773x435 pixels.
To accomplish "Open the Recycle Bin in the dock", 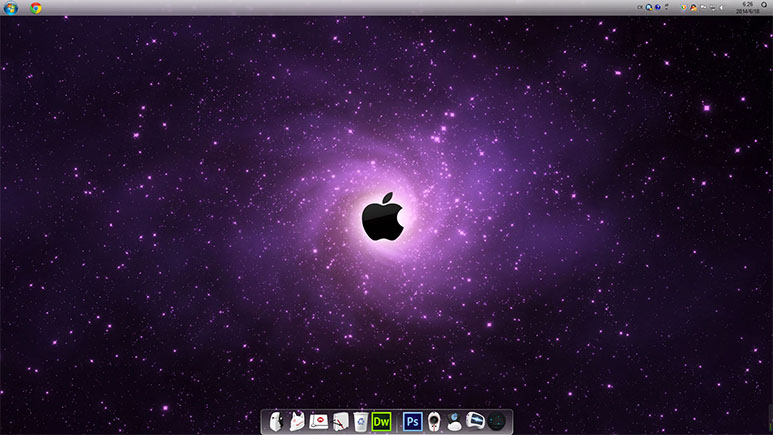I will coord(361,422).
